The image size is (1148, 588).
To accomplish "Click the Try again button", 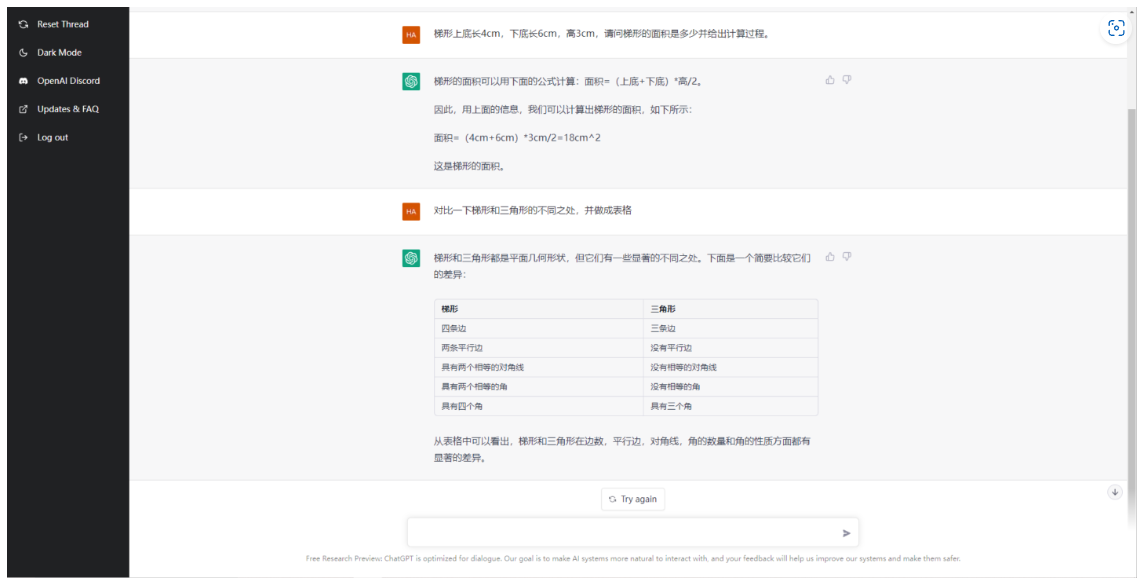I will click(633, 499).
